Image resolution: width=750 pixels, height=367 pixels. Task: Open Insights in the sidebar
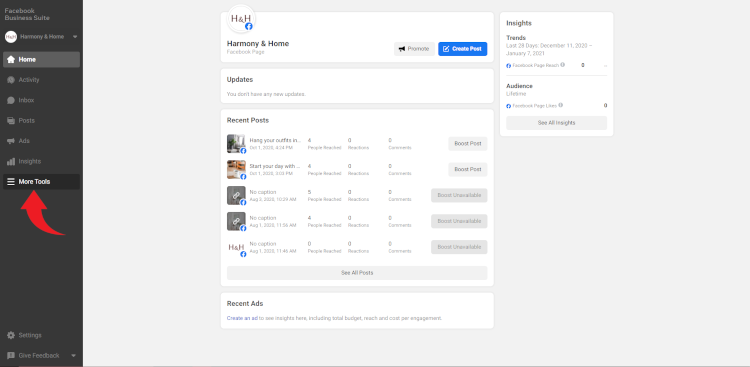click(x=41, y=161)
